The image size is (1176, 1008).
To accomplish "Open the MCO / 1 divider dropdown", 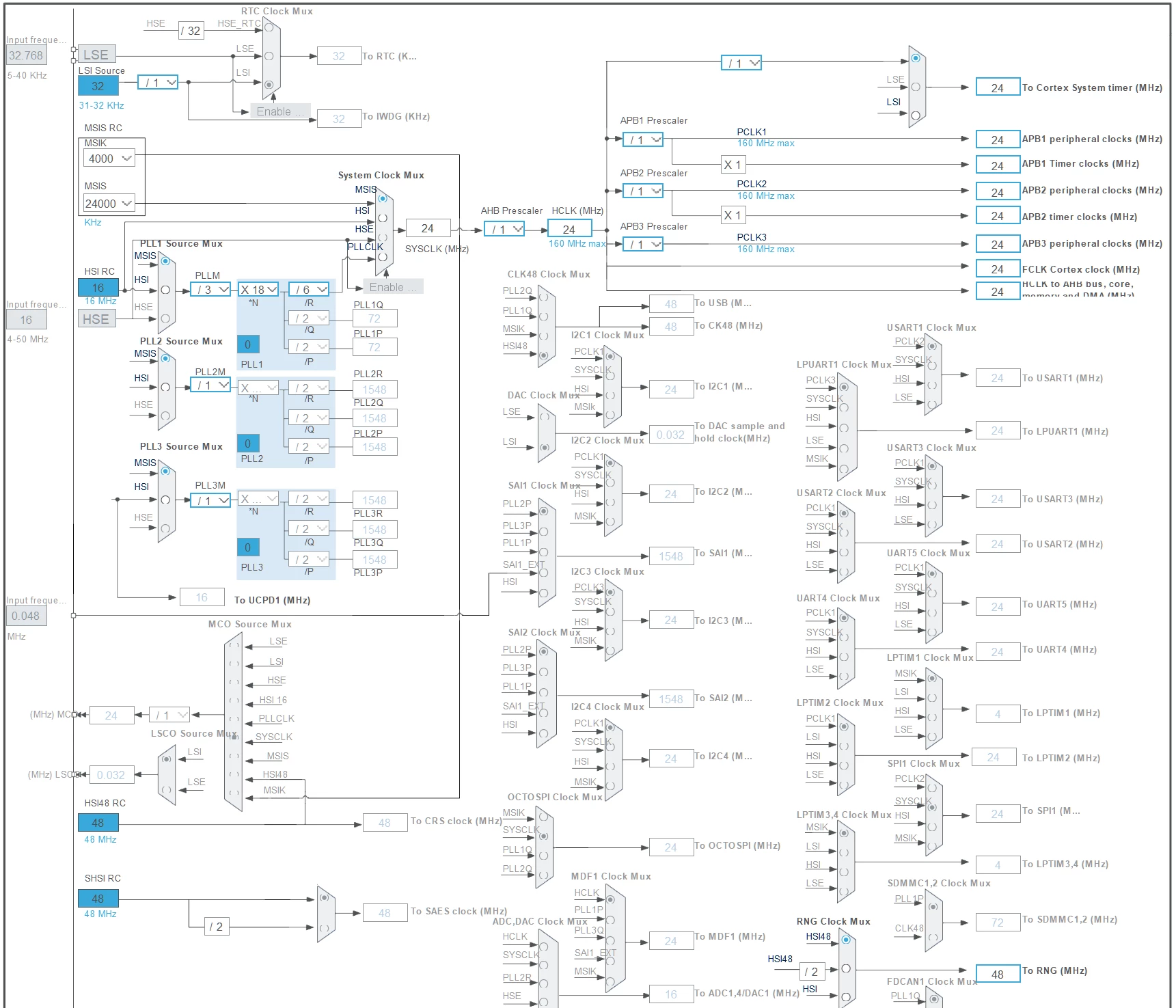I will point(169,716).
